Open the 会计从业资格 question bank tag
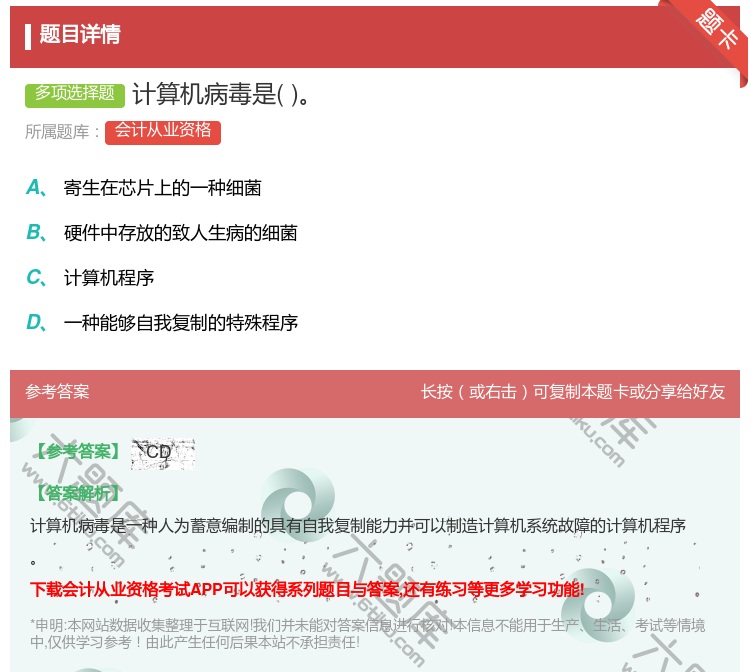 coord(163,132)
